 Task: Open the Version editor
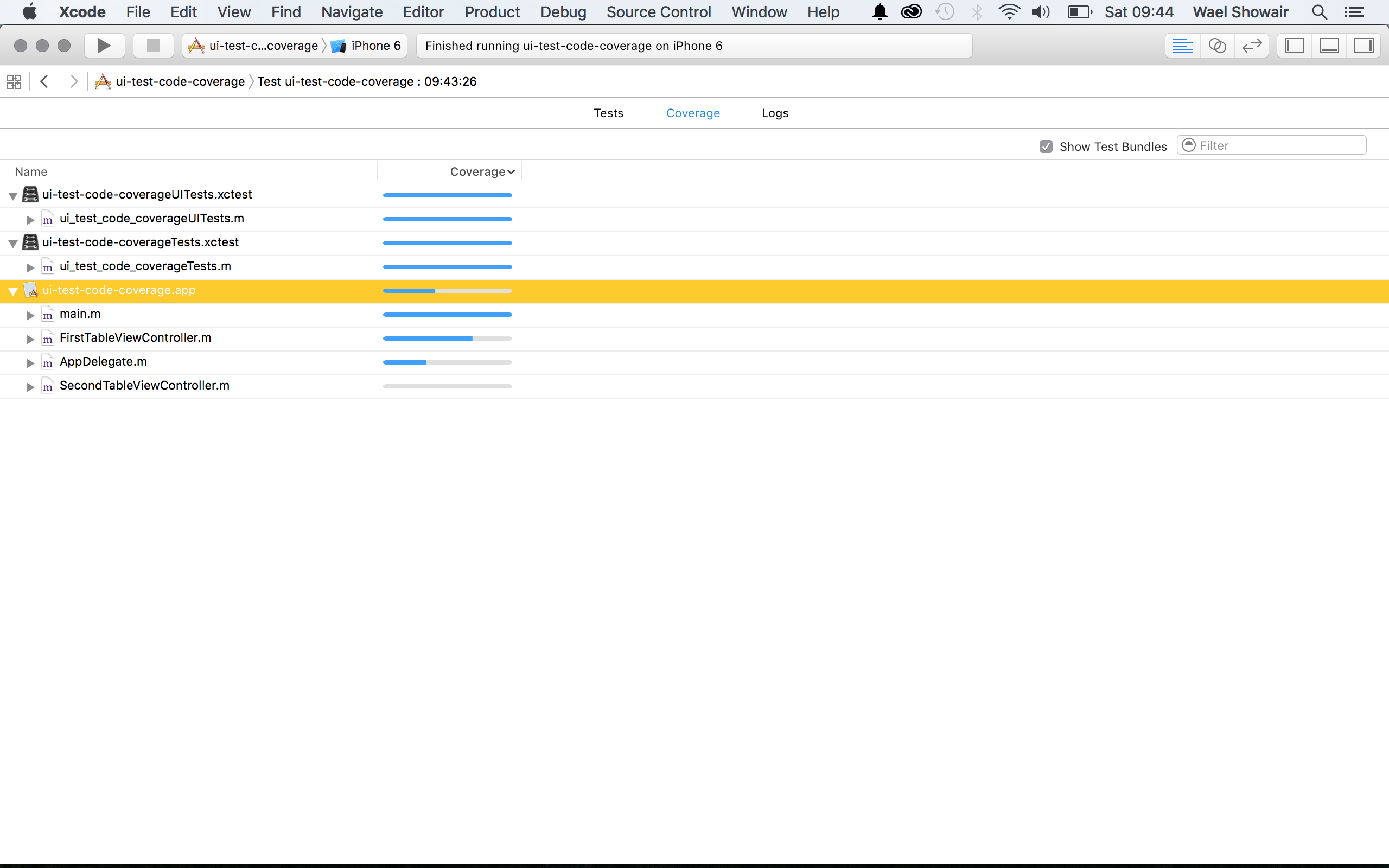[x=1251, y=46]
